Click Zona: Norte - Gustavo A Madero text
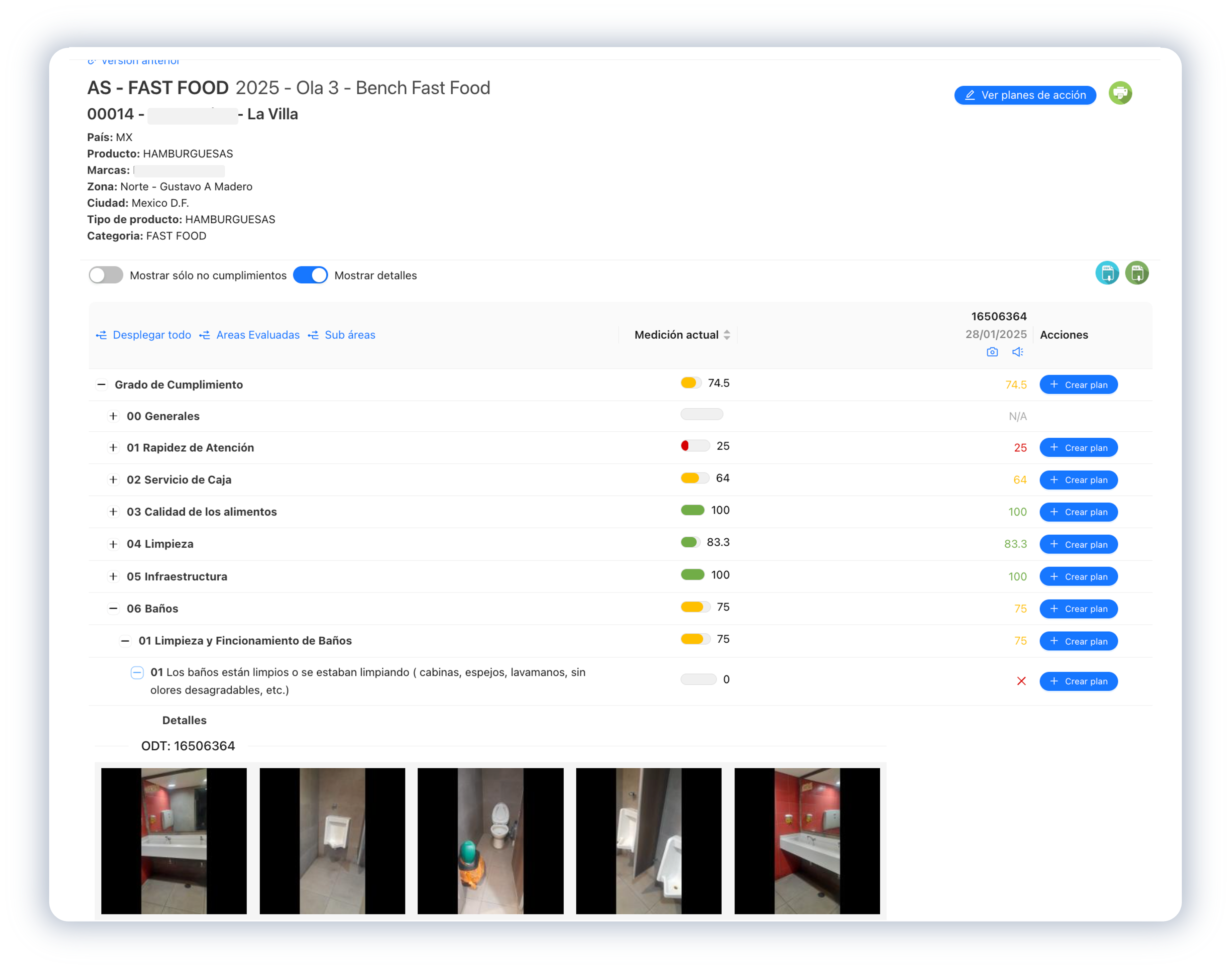 (x=170, y=186)
